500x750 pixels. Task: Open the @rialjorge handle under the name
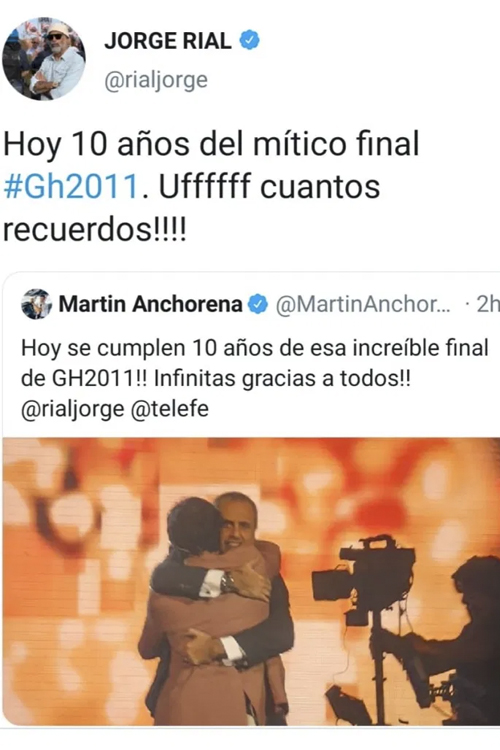[x=156, y=80]
